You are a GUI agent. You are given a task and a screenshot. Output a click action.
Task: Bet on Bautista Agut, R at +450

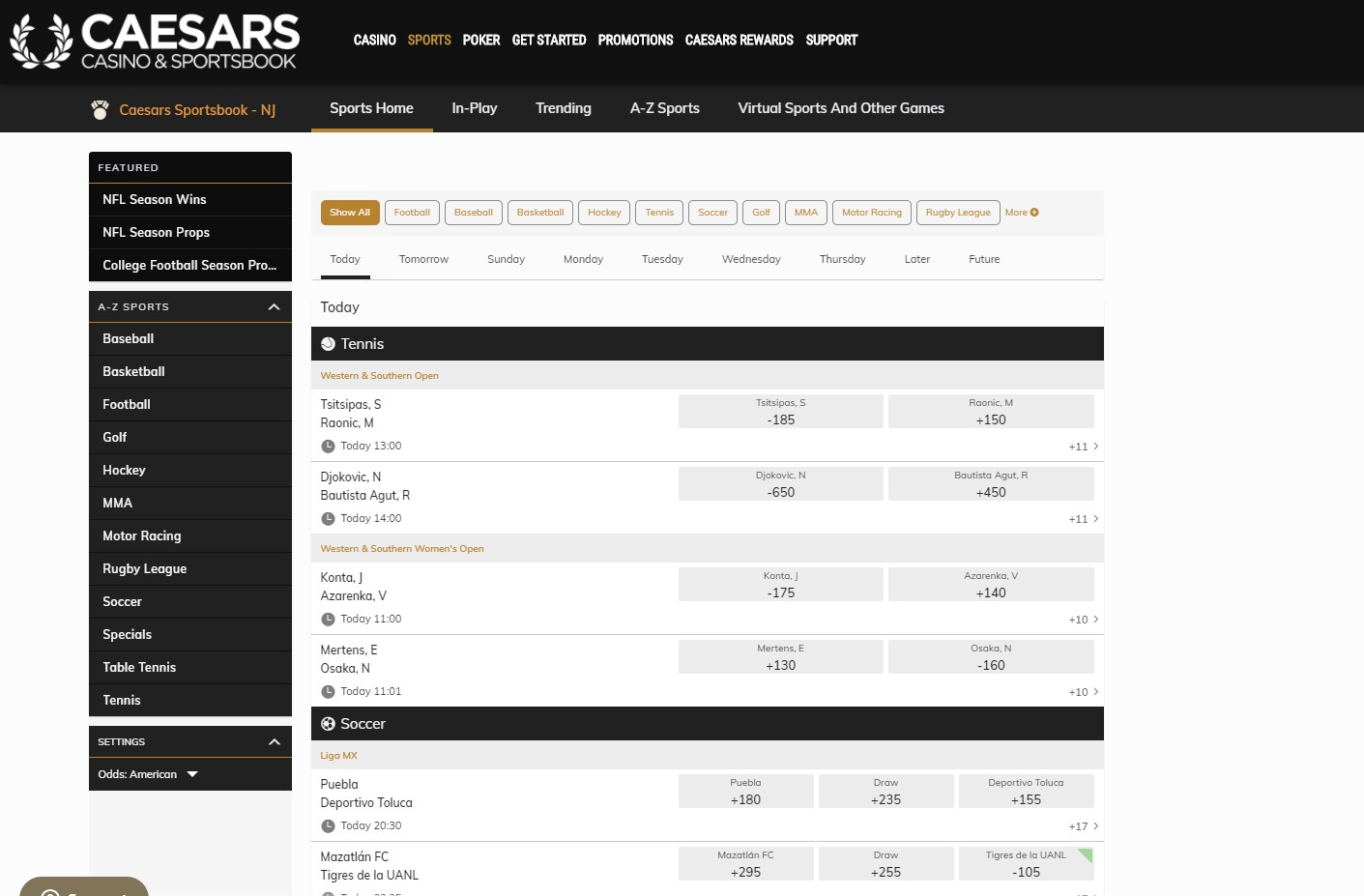tap(991, 483)
